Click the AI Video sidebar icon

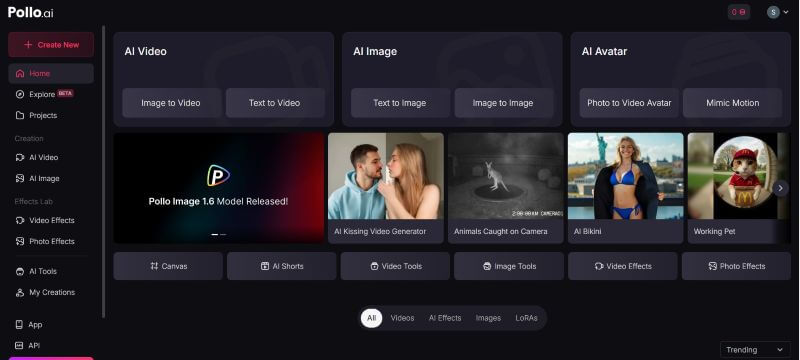[x=20, y=158]
